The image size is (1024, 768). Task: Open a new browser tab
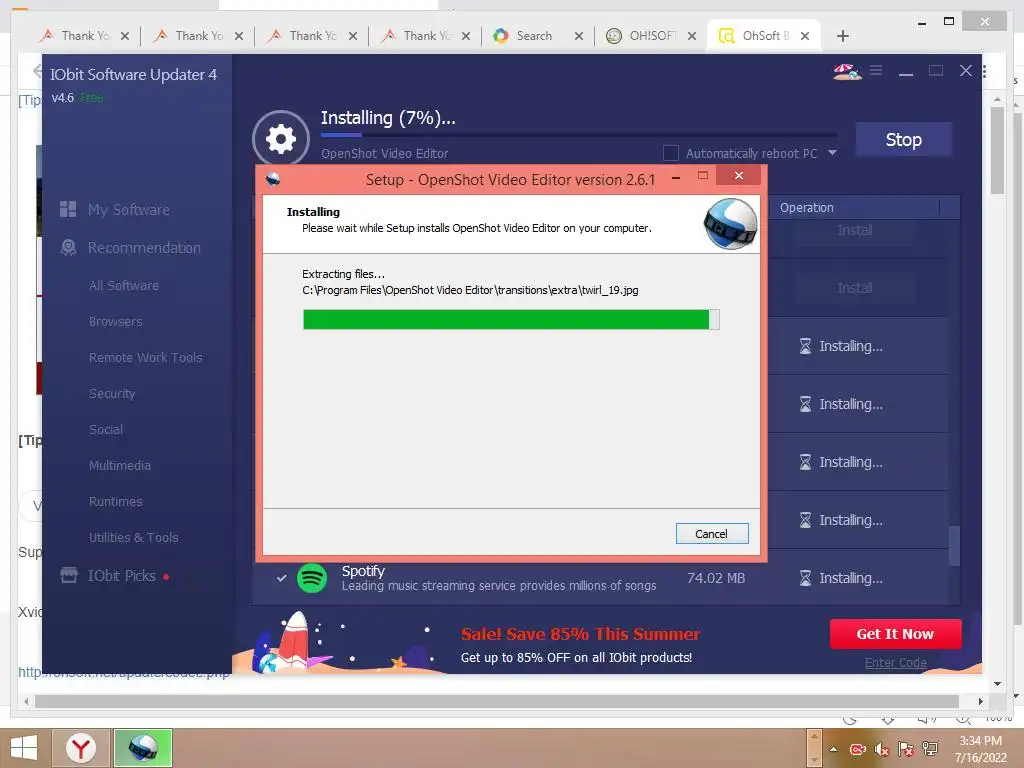click(x=842, y=36)
